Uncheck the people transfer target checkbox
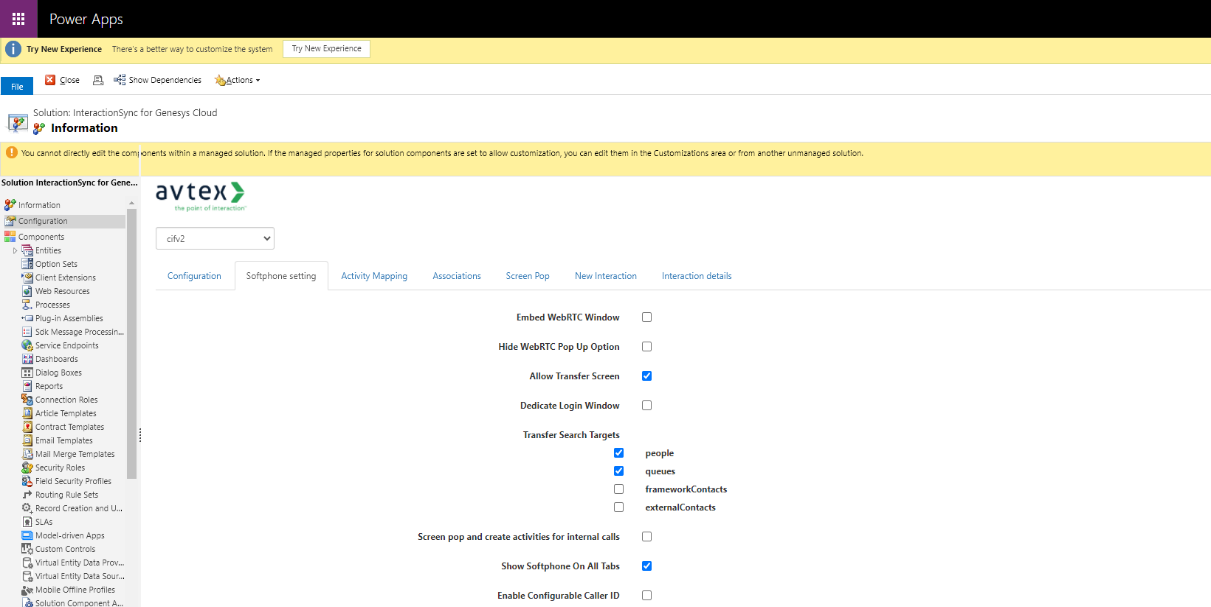Screen dimensions: 1211x607 [619, 453]
